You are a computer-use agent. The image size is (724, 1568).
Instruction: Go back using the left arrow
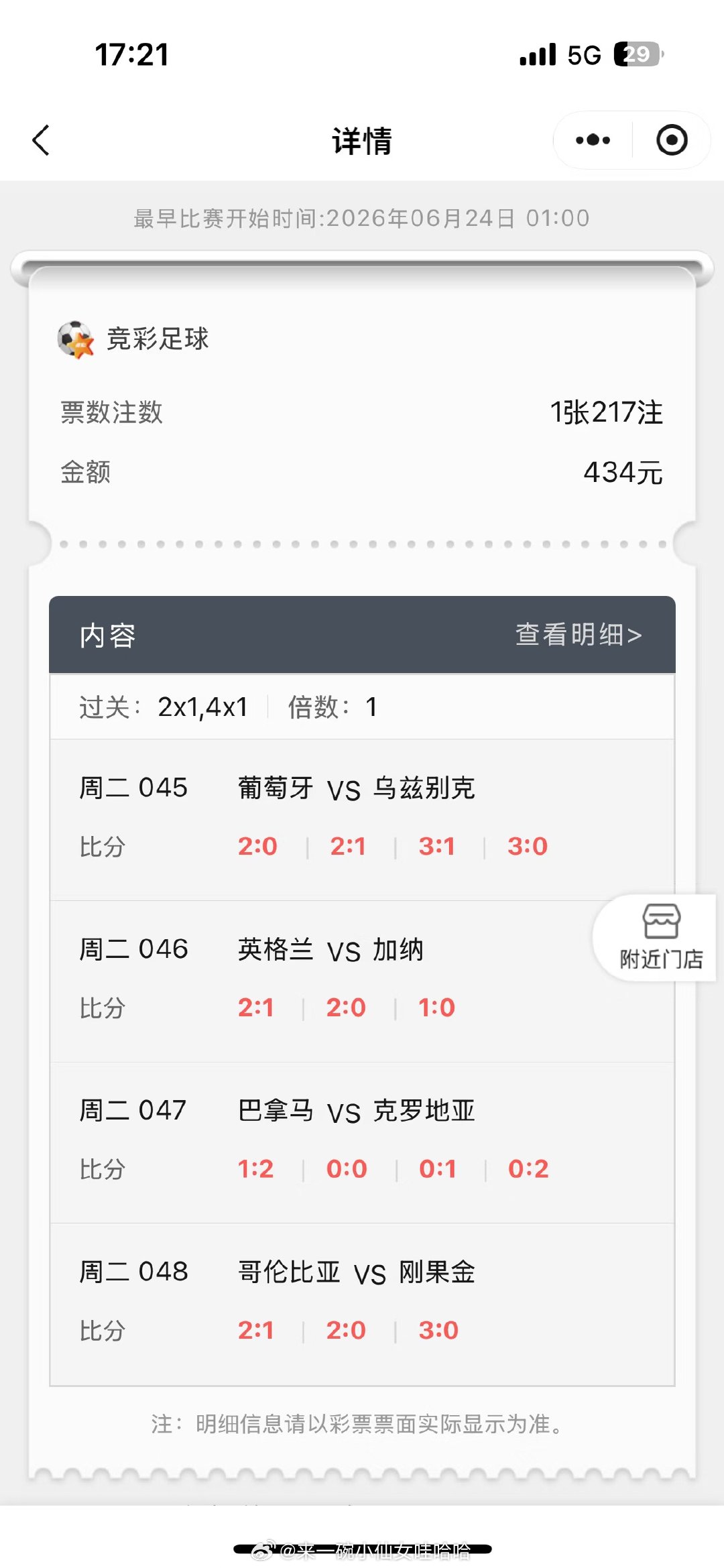point(41,140)
